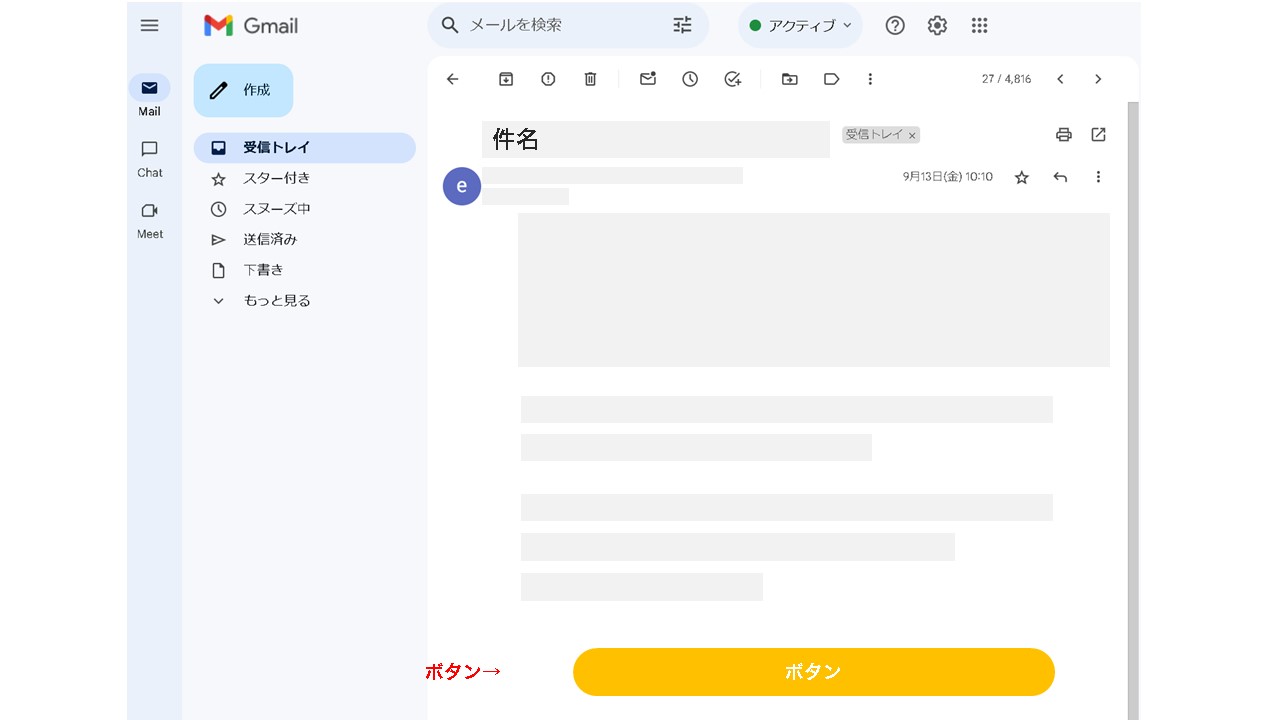
Task: Reply to the email
Action: click(x=1060, y=177)
